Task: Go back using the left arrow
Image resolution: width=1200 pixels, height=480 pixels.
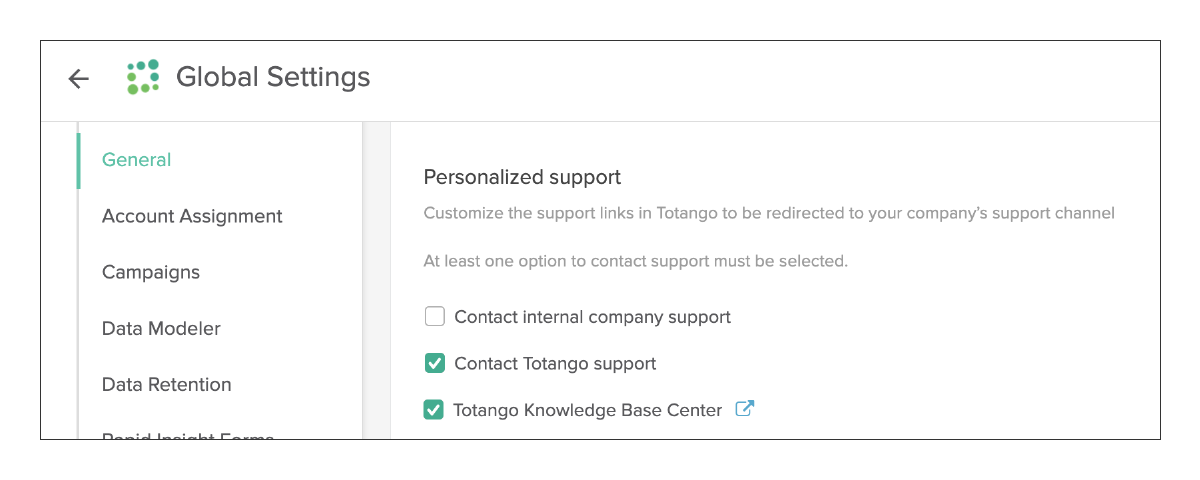Action: pos(78,79)
